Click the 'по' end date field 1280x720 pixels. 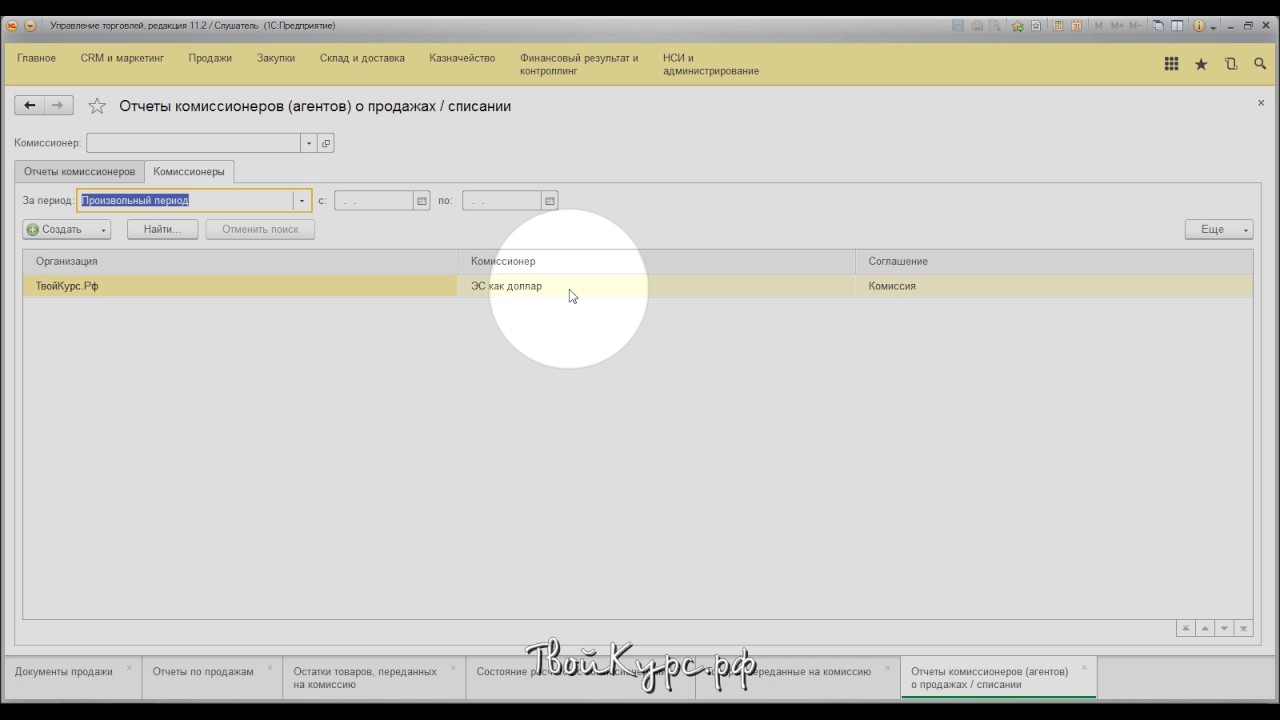(502, 201)
